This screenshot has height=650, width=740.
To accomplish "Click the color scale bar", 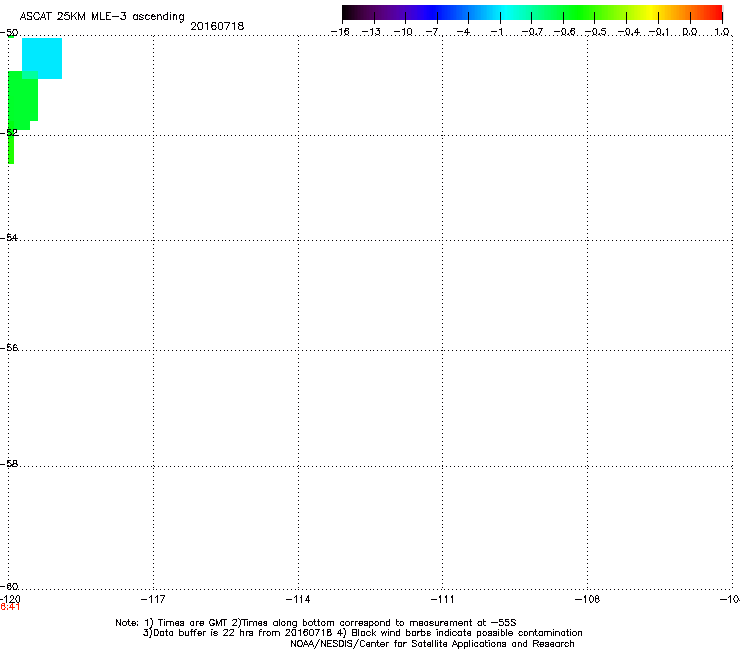I will 532,12.
